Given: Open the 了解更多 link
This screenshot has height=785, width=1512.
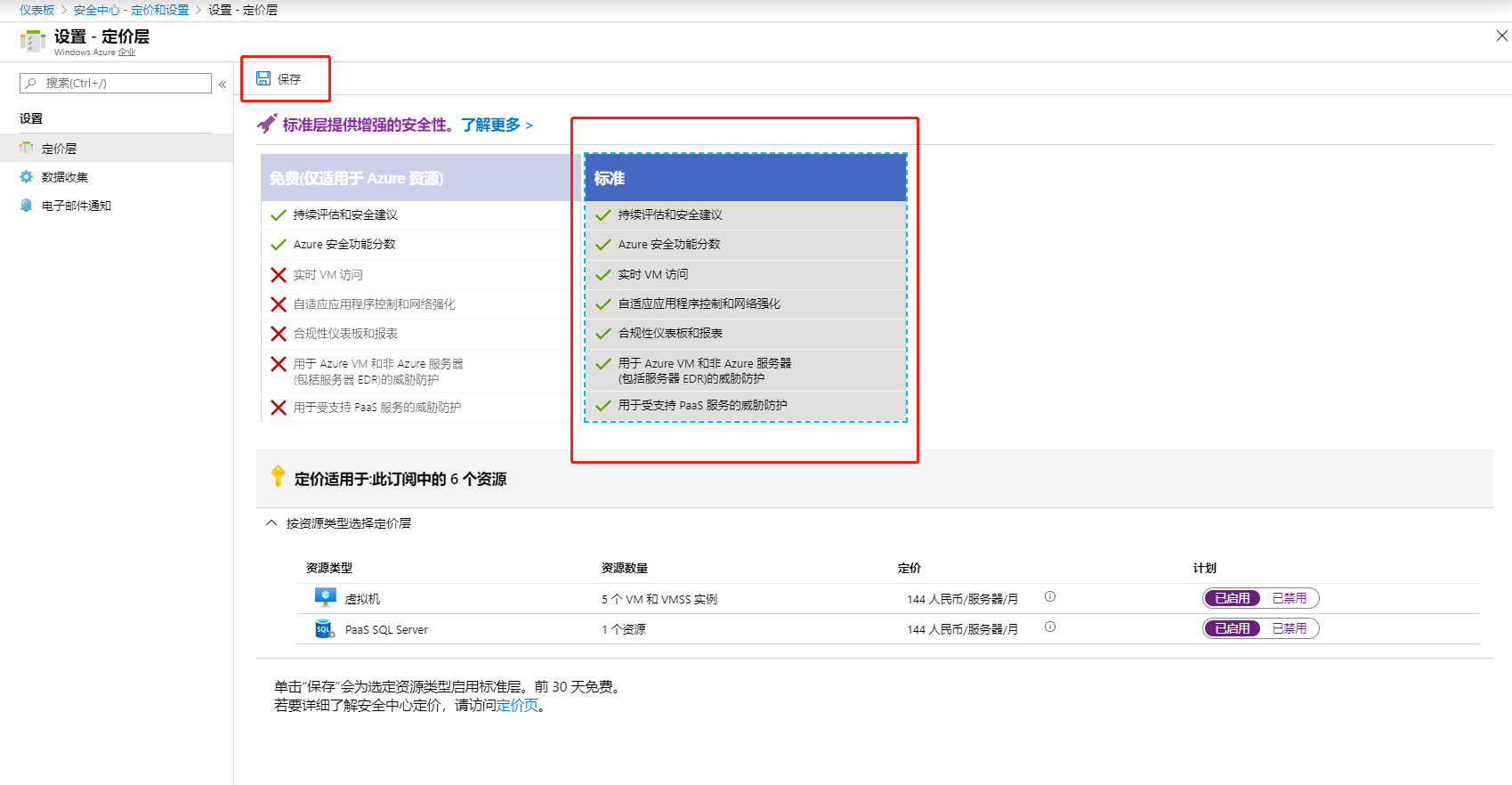Looking at the screenshot, I should click(497, 125).
